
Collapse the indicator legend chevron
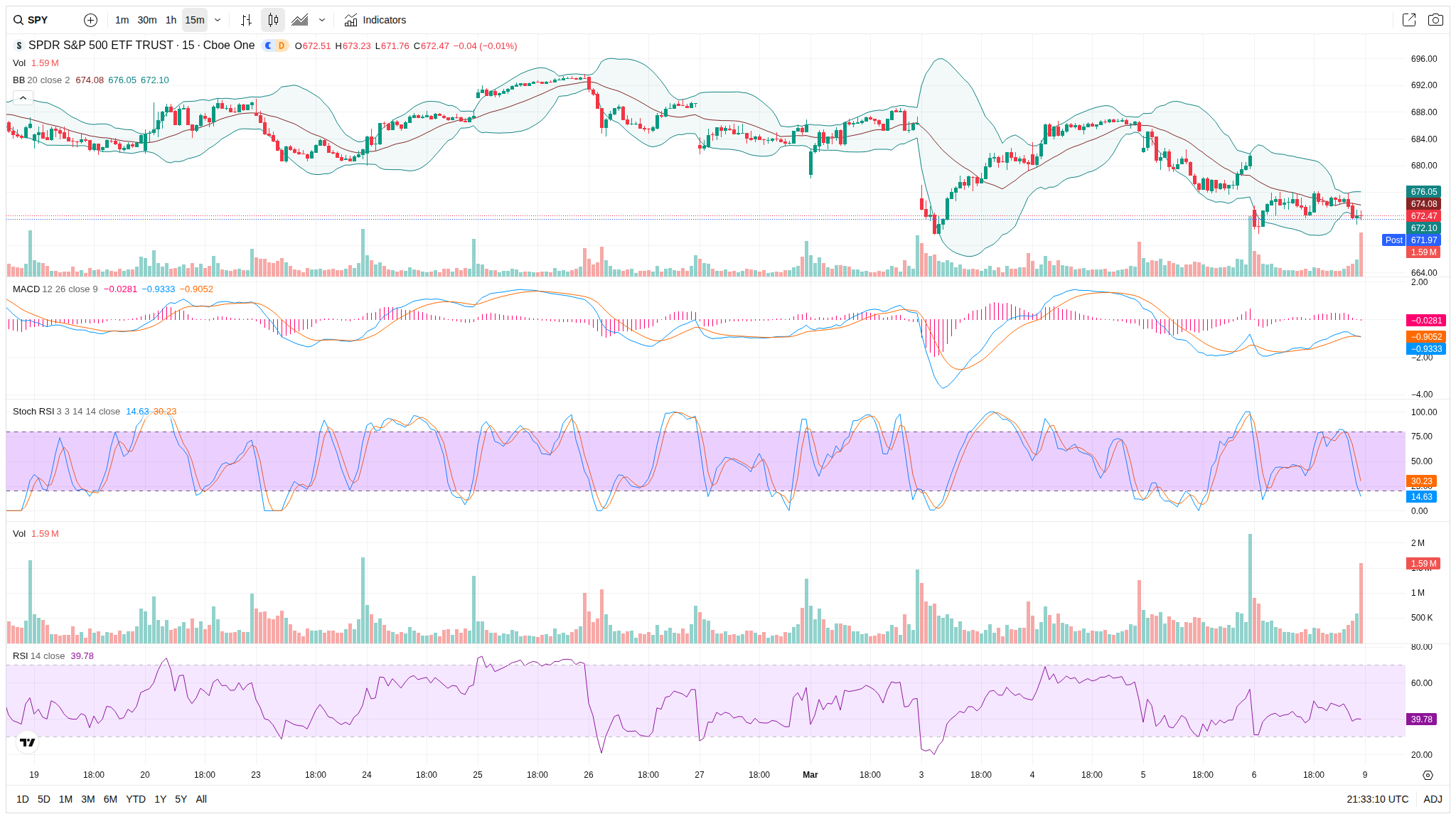point(23,98)
